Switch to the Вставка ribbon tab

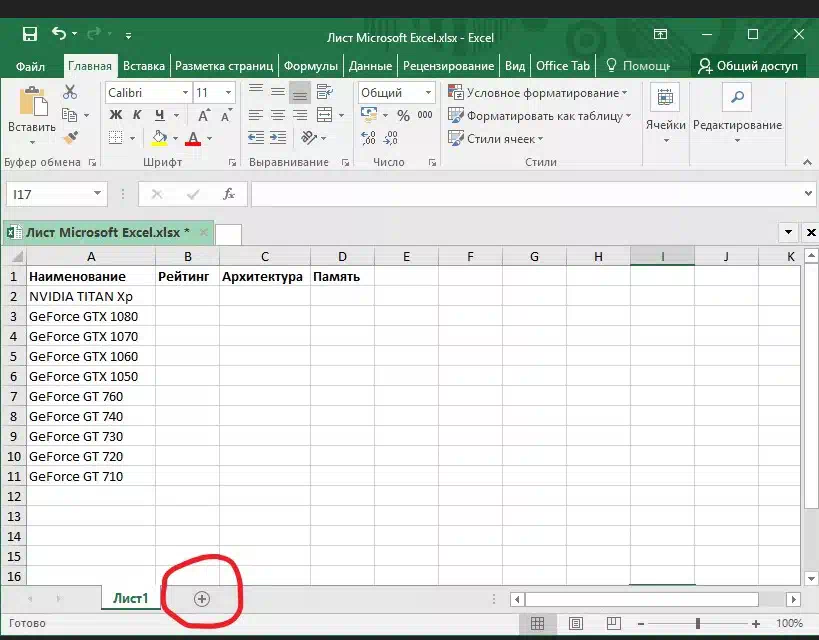(144, 66)
